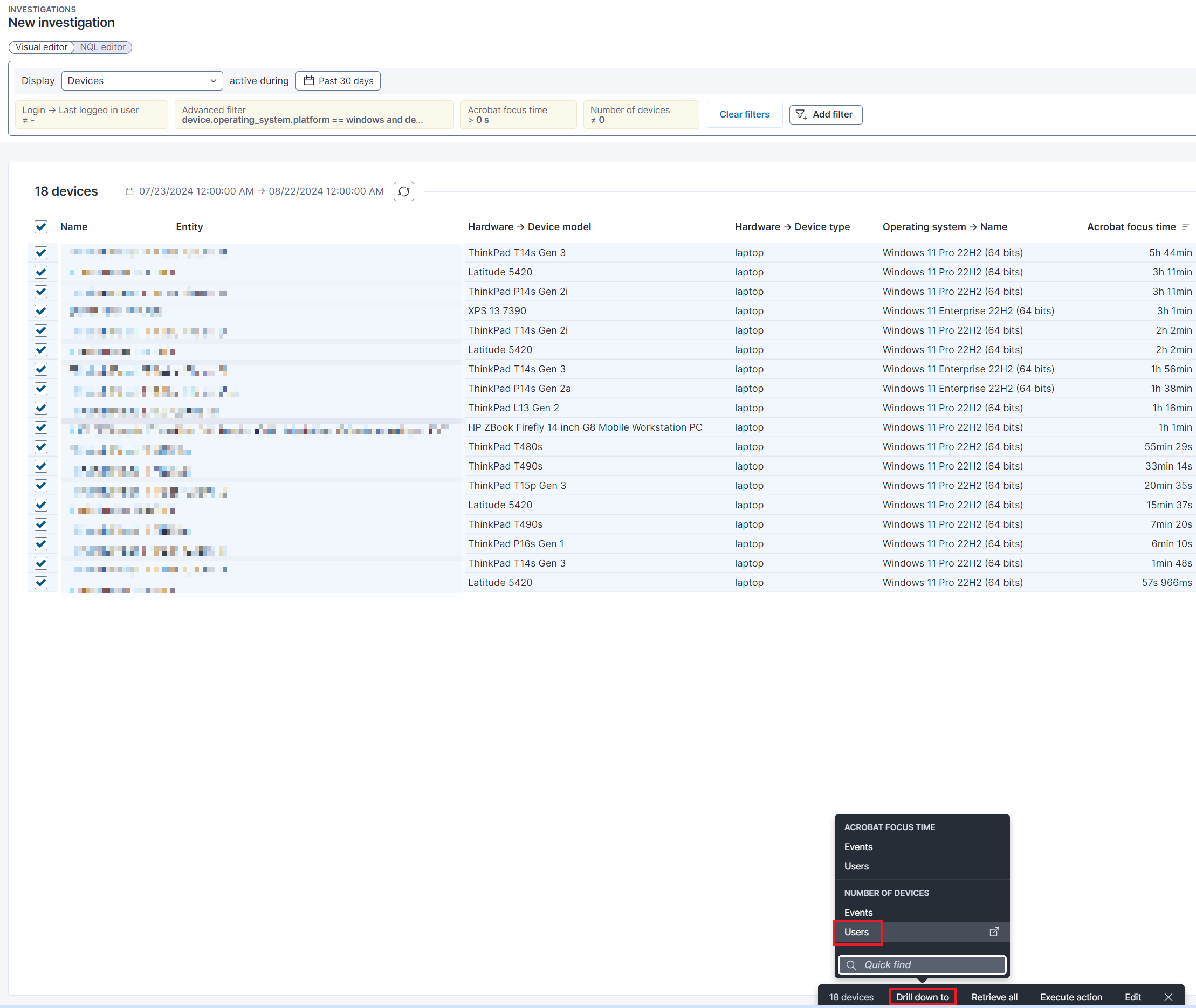This screenshot has height=1008, width=1196.
Task: Click the small calendar icon beside date range
Action: pyautogui.click(x=129, y=191)
